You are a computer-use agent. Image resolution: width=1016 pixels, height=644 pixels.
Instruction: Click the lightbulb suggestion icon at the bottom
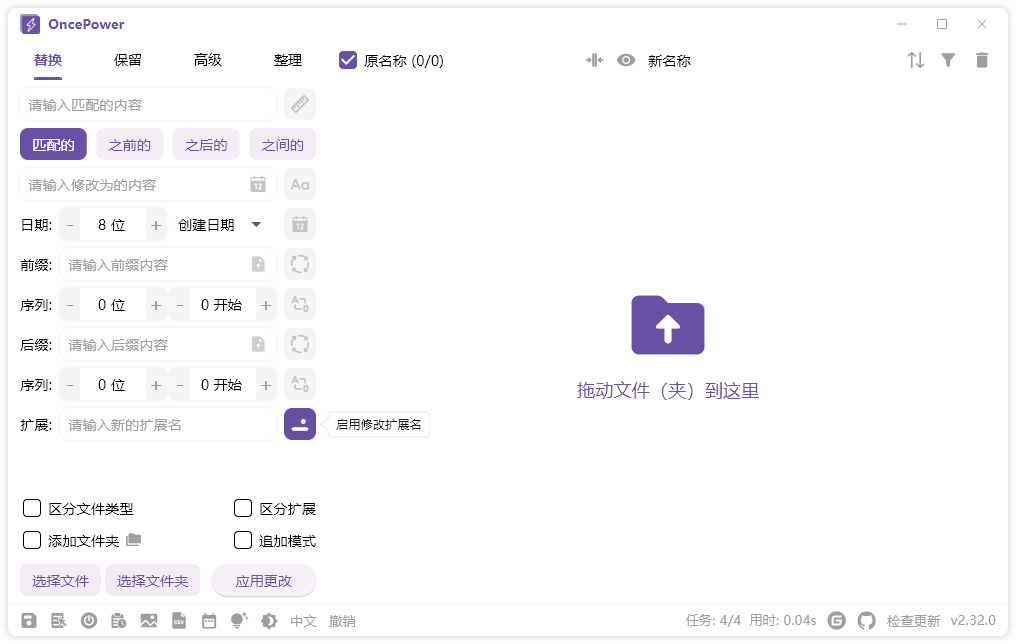238,620
